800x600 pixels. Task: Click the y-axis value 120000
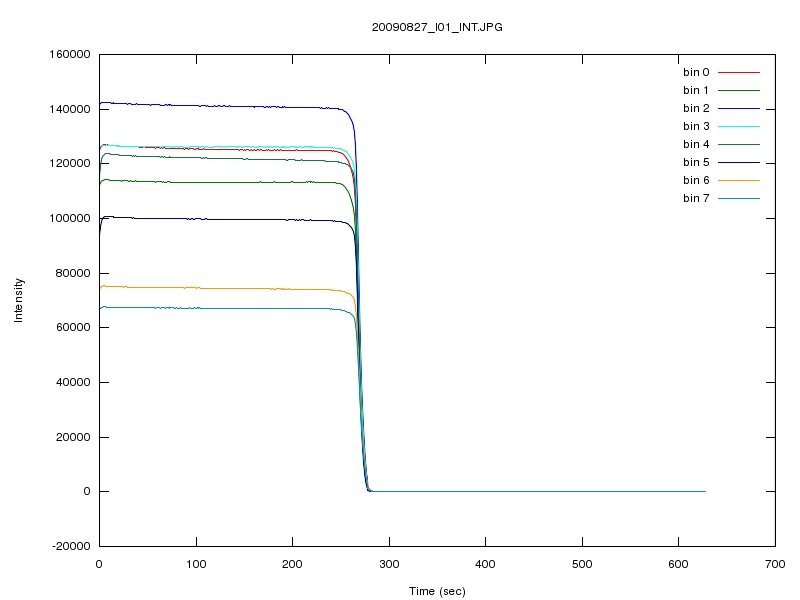click(69, 164)
